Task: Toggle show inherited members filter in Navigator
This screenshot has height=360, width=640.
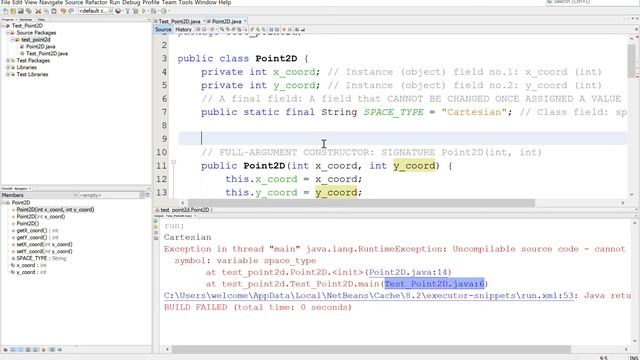Action: point(5,350)
